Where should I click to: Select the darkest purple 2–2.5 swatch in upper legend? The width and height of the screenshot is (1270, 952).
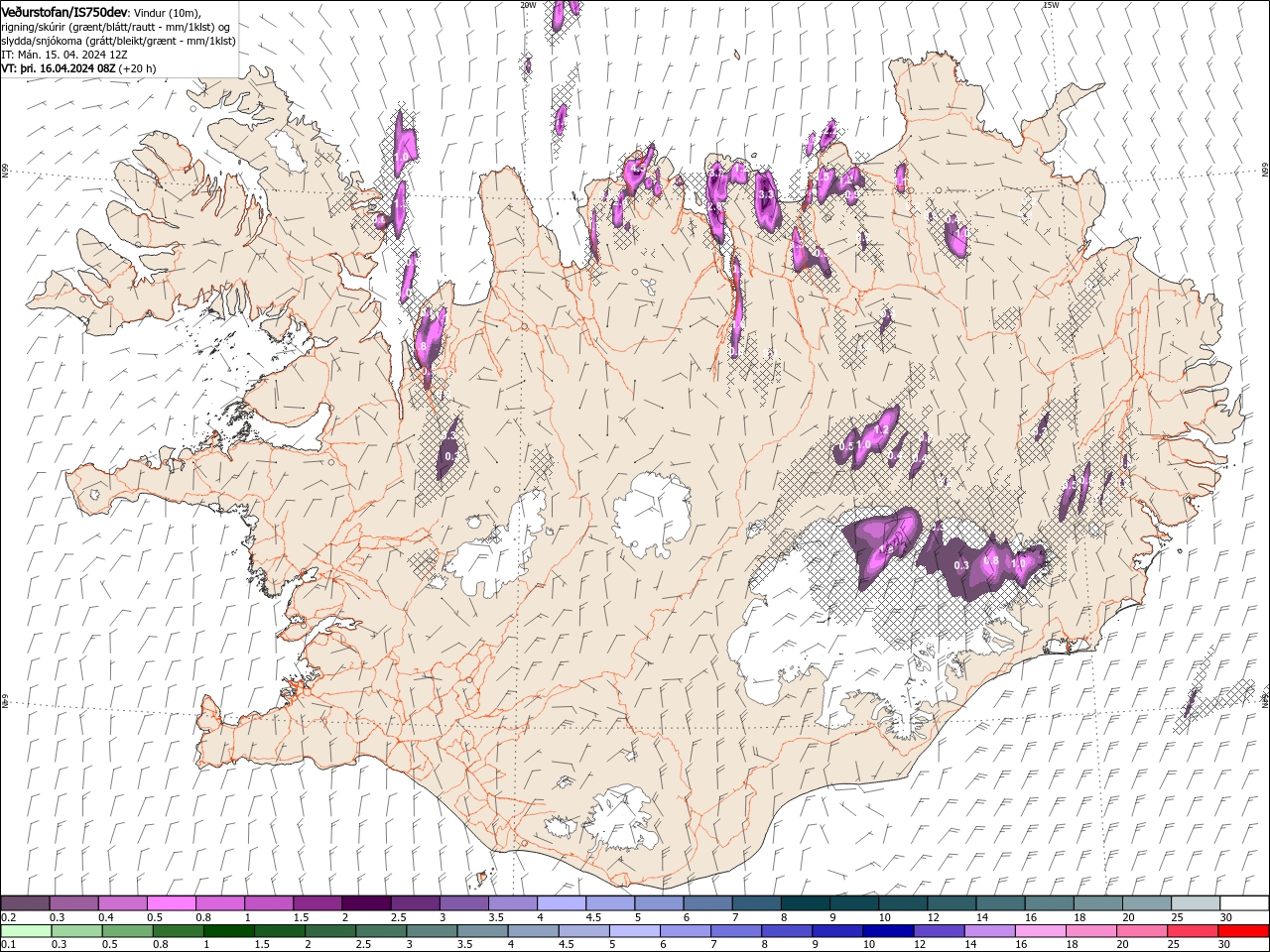point(366,903)
